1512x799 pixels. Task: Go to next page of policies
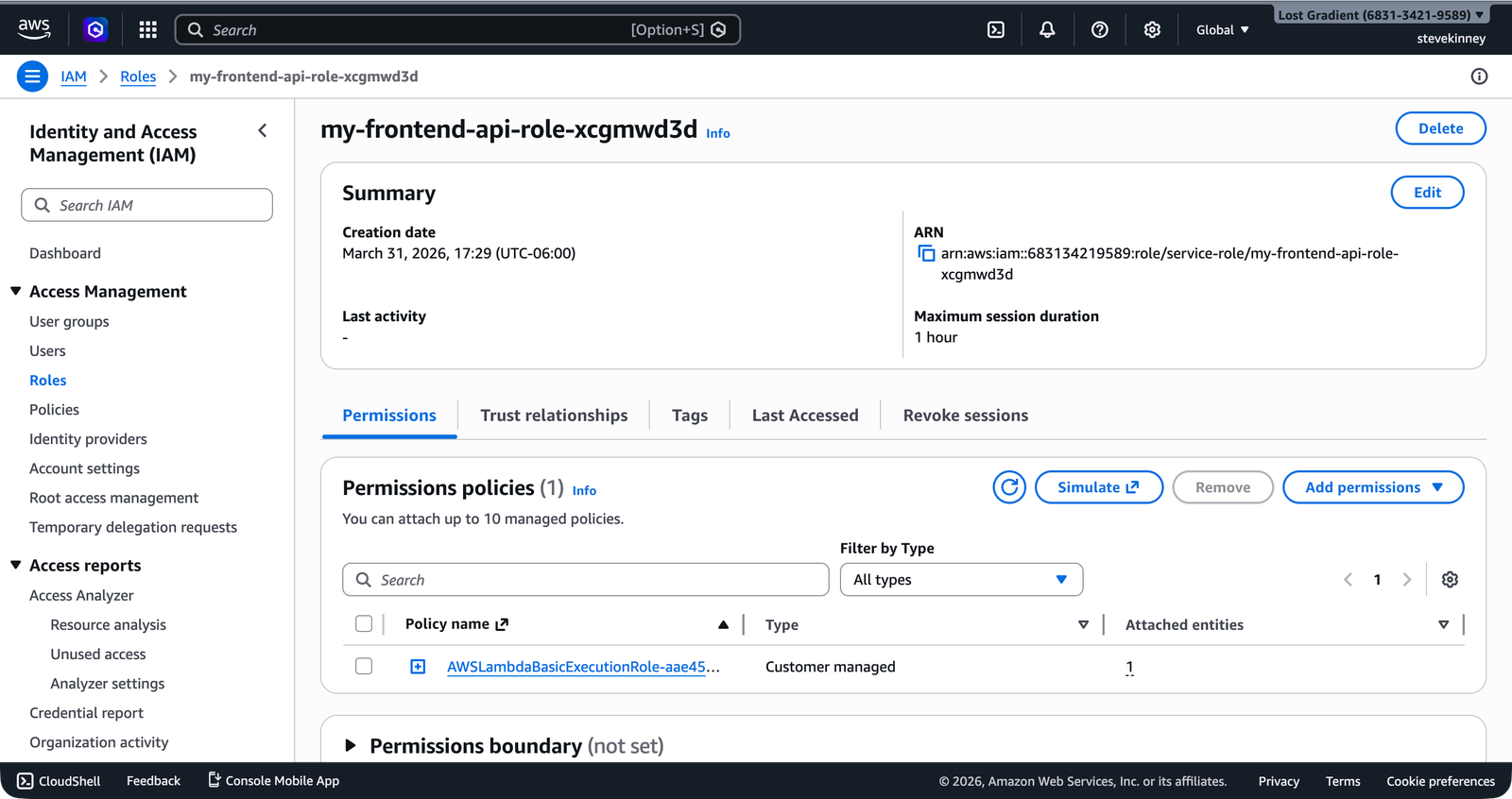[x=1407, y=580]
